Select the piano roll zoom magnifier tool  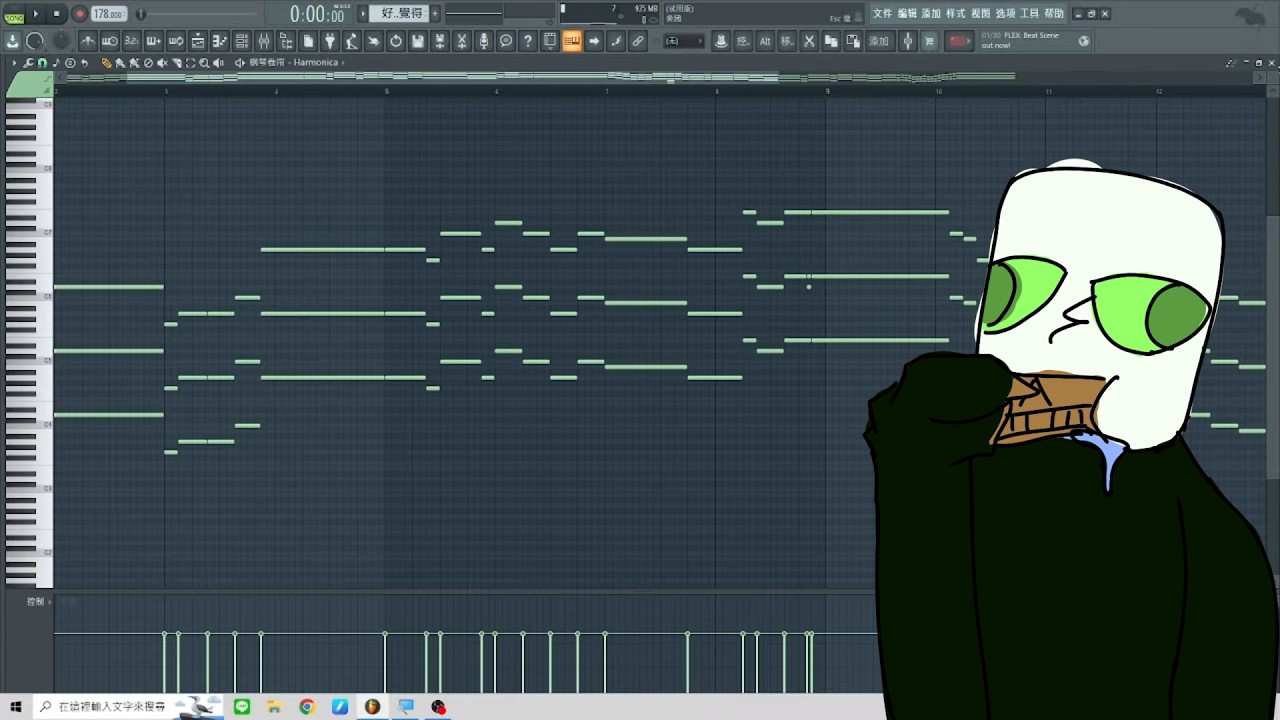(204, 63)
